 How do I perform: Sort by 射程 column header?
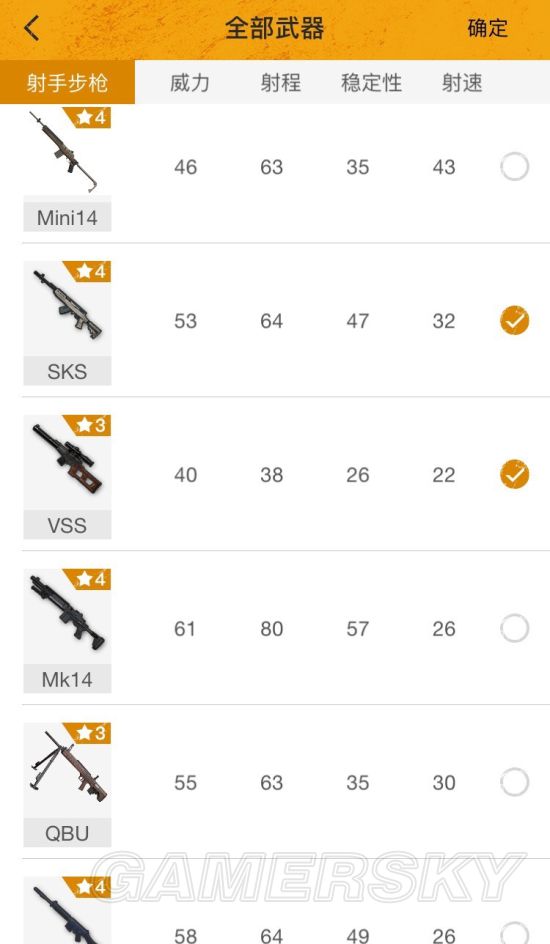pos(280,82)
